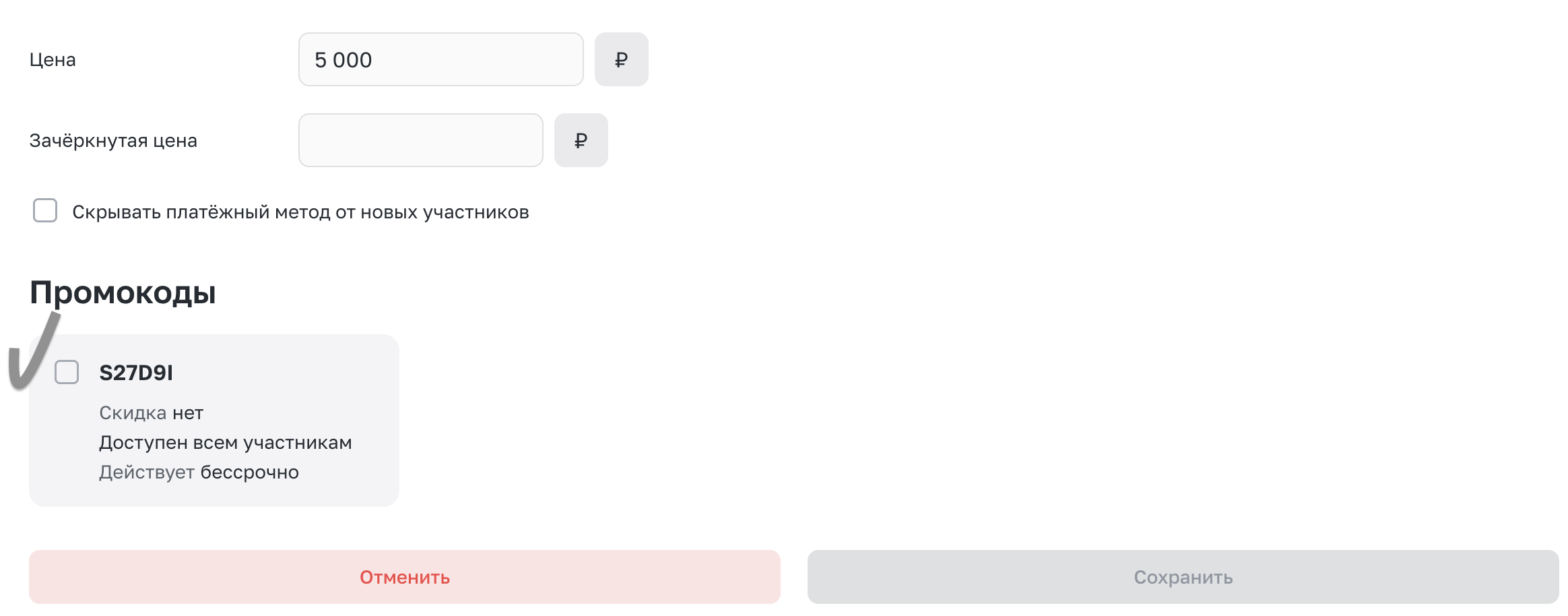Image resolution: width=1568 pixels, height=616 pixels.
Task: Click the Сохранить button
Action: point(1183,577)
